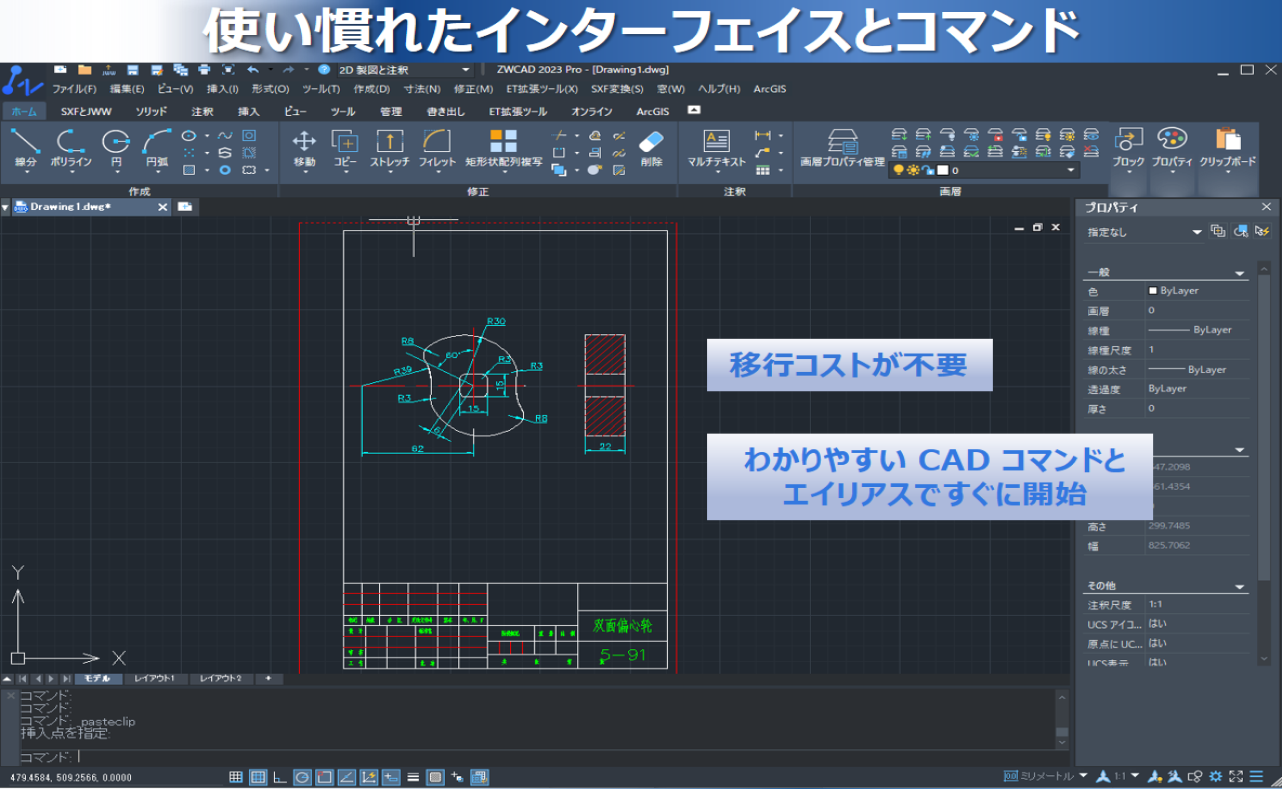The width and height of the screenshot is (1282, 789).
Task: Toggle the layer on/off lightbulb icon
Action: click(898, 170)
